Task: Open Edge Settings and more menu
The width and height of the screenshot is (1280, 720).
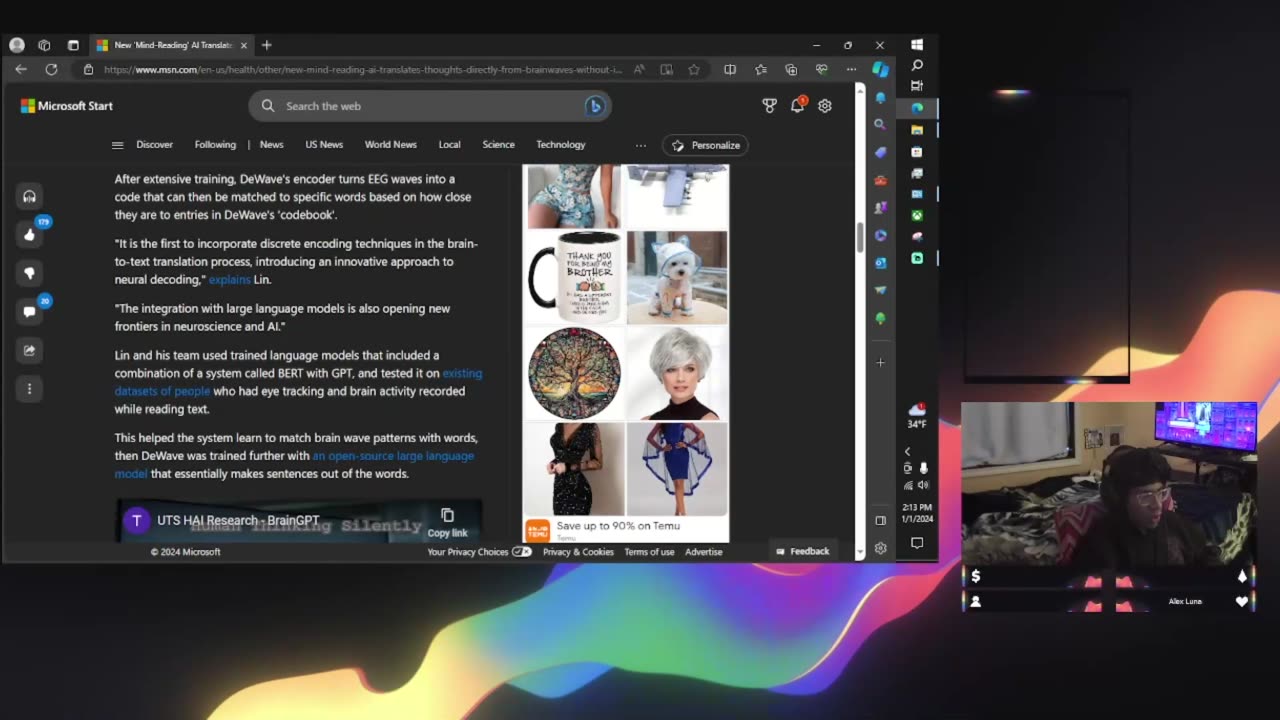Action: (851, 70)
